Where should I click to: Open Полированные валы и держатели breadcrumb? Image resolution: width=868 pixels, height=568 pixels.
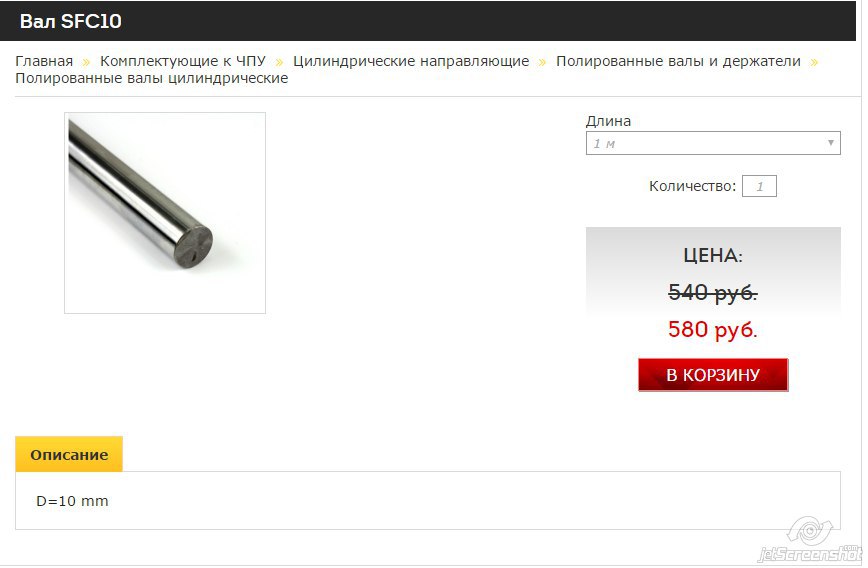coord(678,61)
